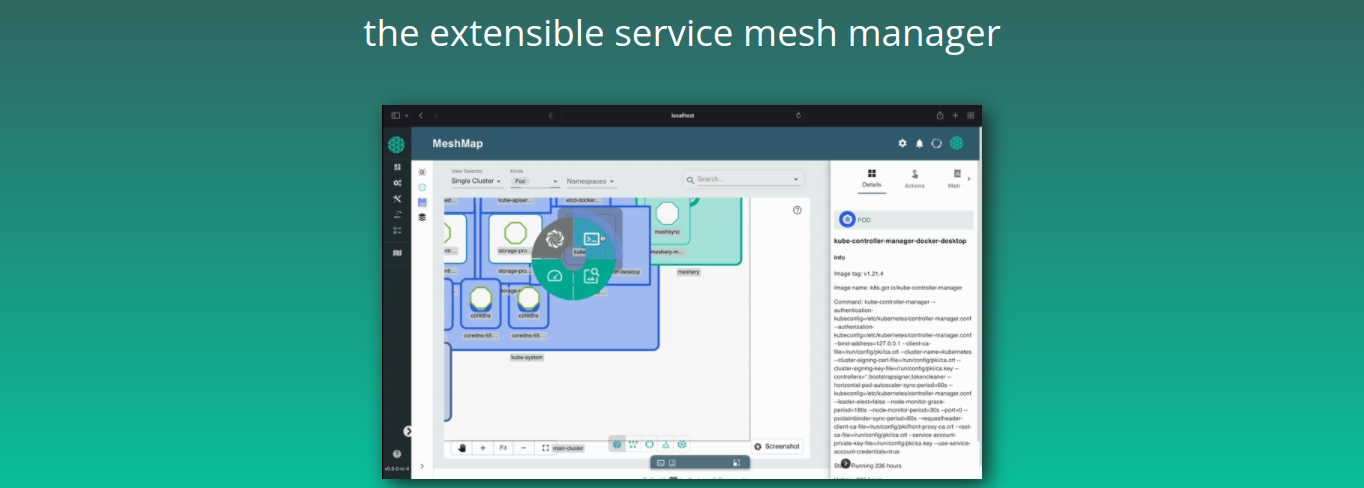Select the pan hand tool

point(462,448)
